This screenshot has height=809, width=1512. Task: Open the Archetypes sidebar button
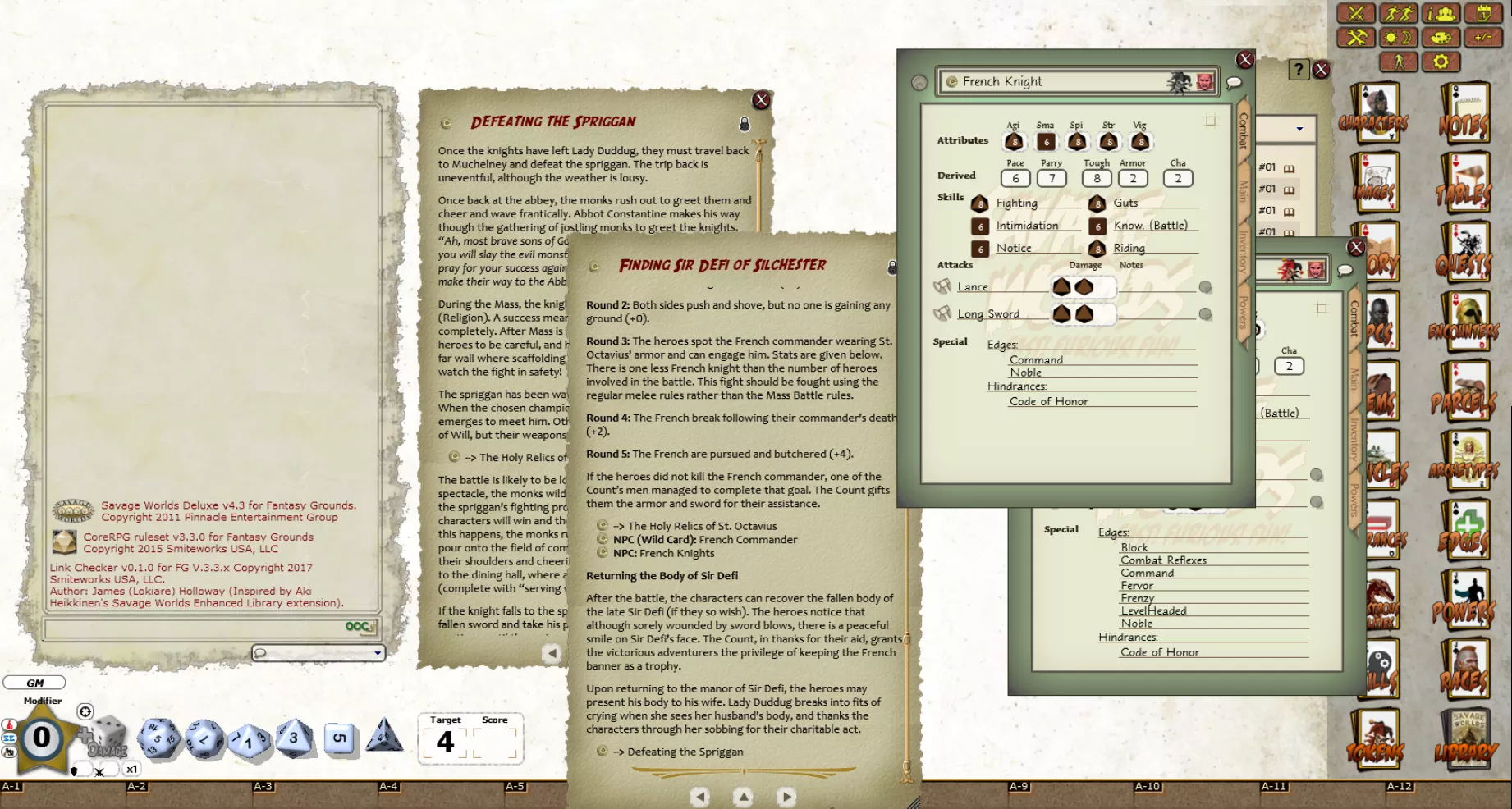click(1465, 460)
